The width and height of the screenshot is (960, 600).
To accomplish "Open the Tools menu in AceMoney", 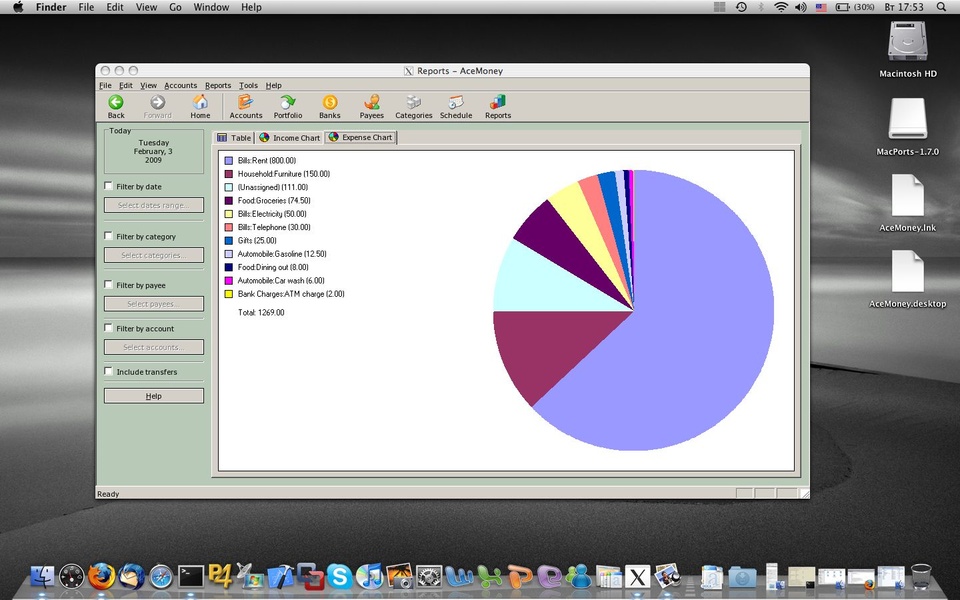I will point(248,86).
